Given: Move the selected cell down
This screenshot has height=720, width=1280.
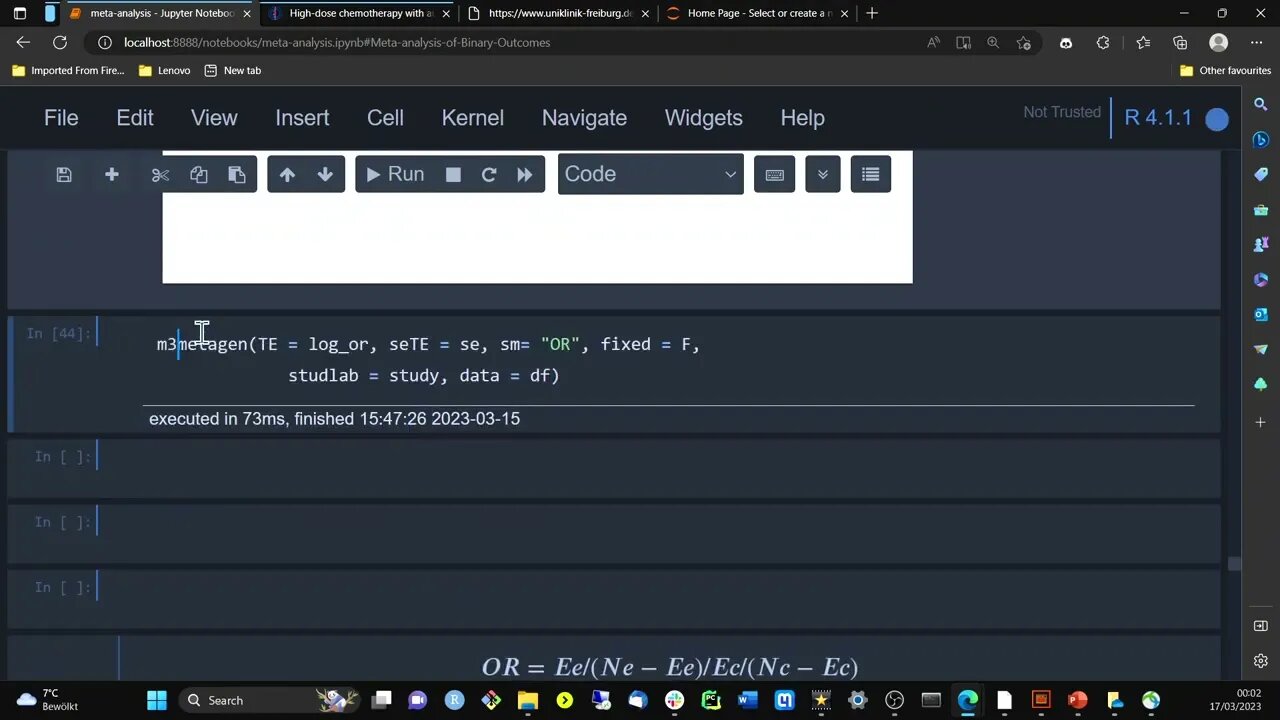Looking at the screenshot, I should coord(325,174).
